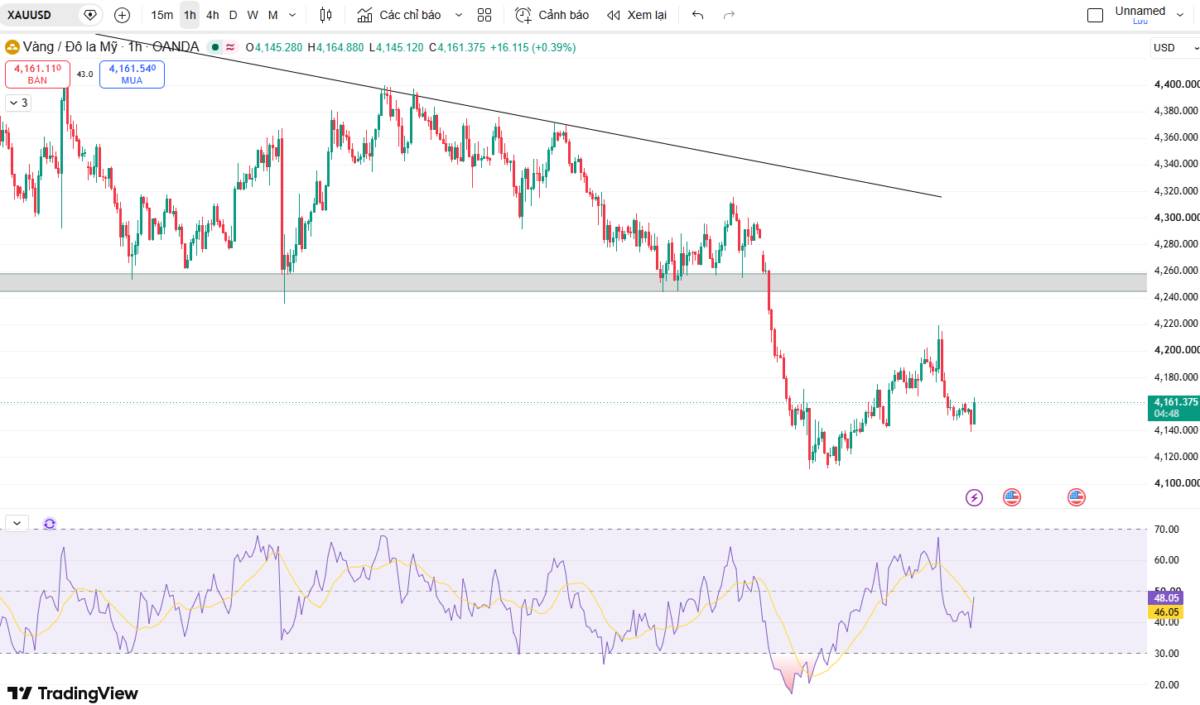
Task: Click the purple lightning event marker
Action: 974,497
